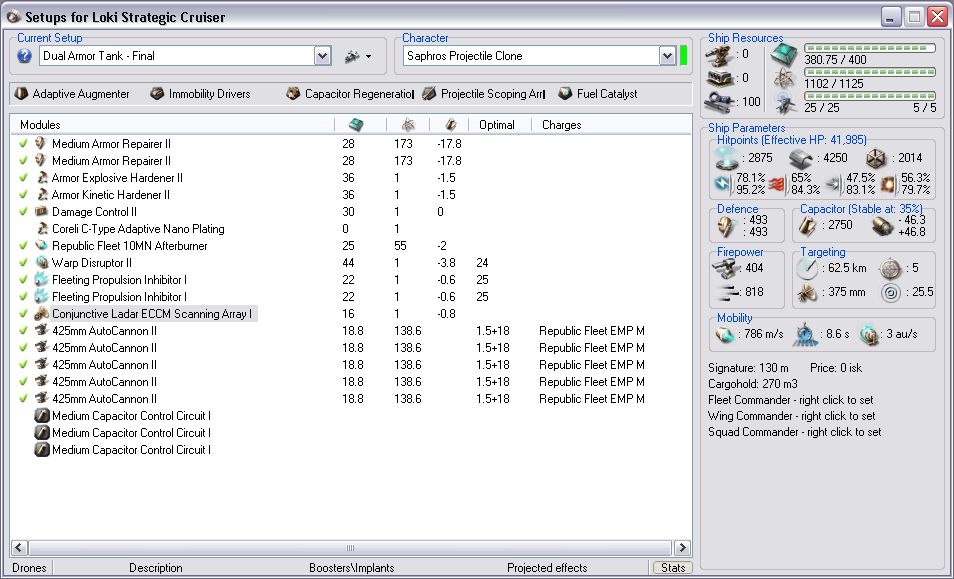Image resolution: width=954 pixels, height=579 pixels.
Task: Sort by the Charges column header
Action: point(562,125)
